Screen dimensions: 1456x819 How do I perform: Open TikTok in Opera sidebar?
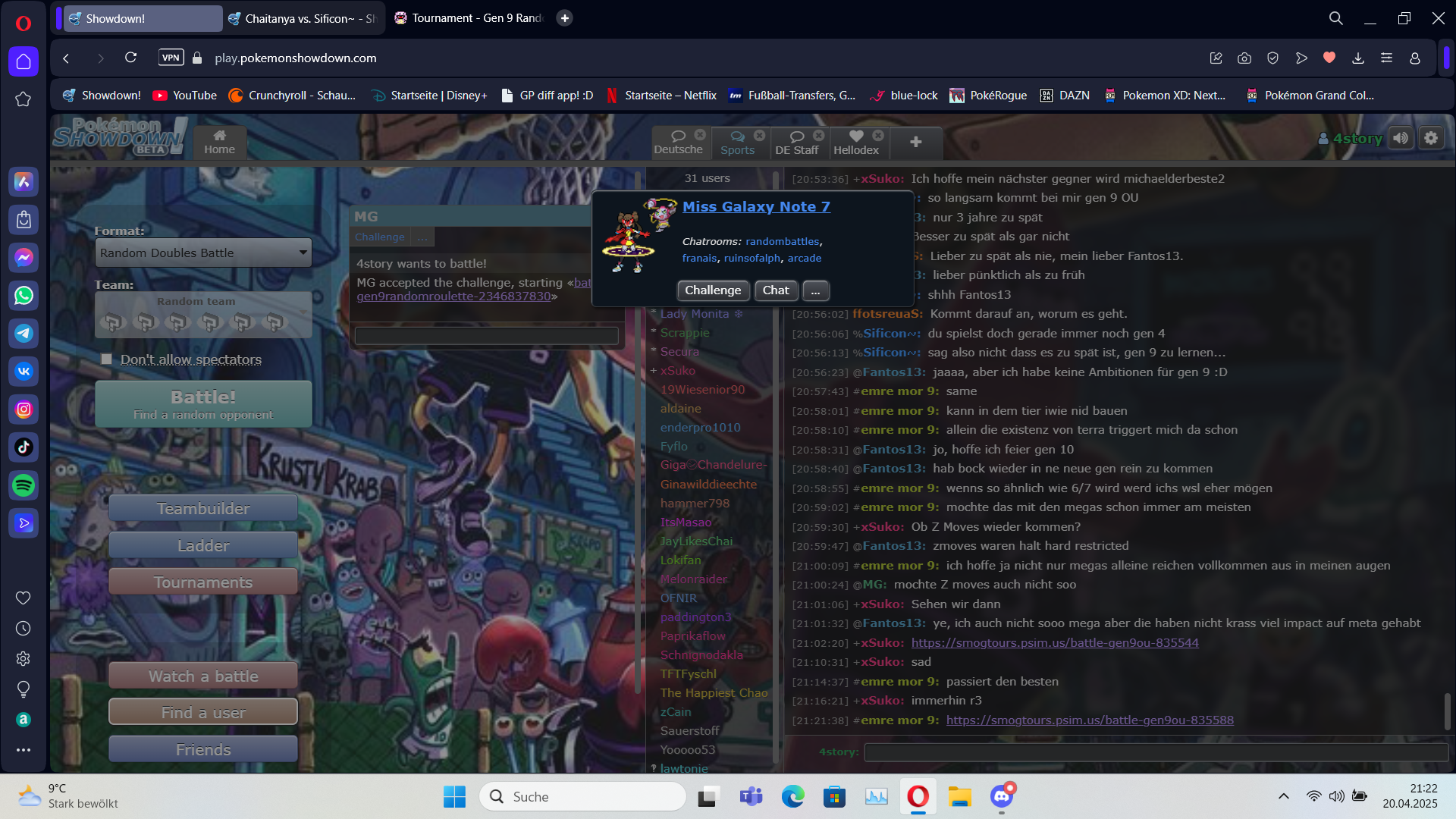[24, 447]
